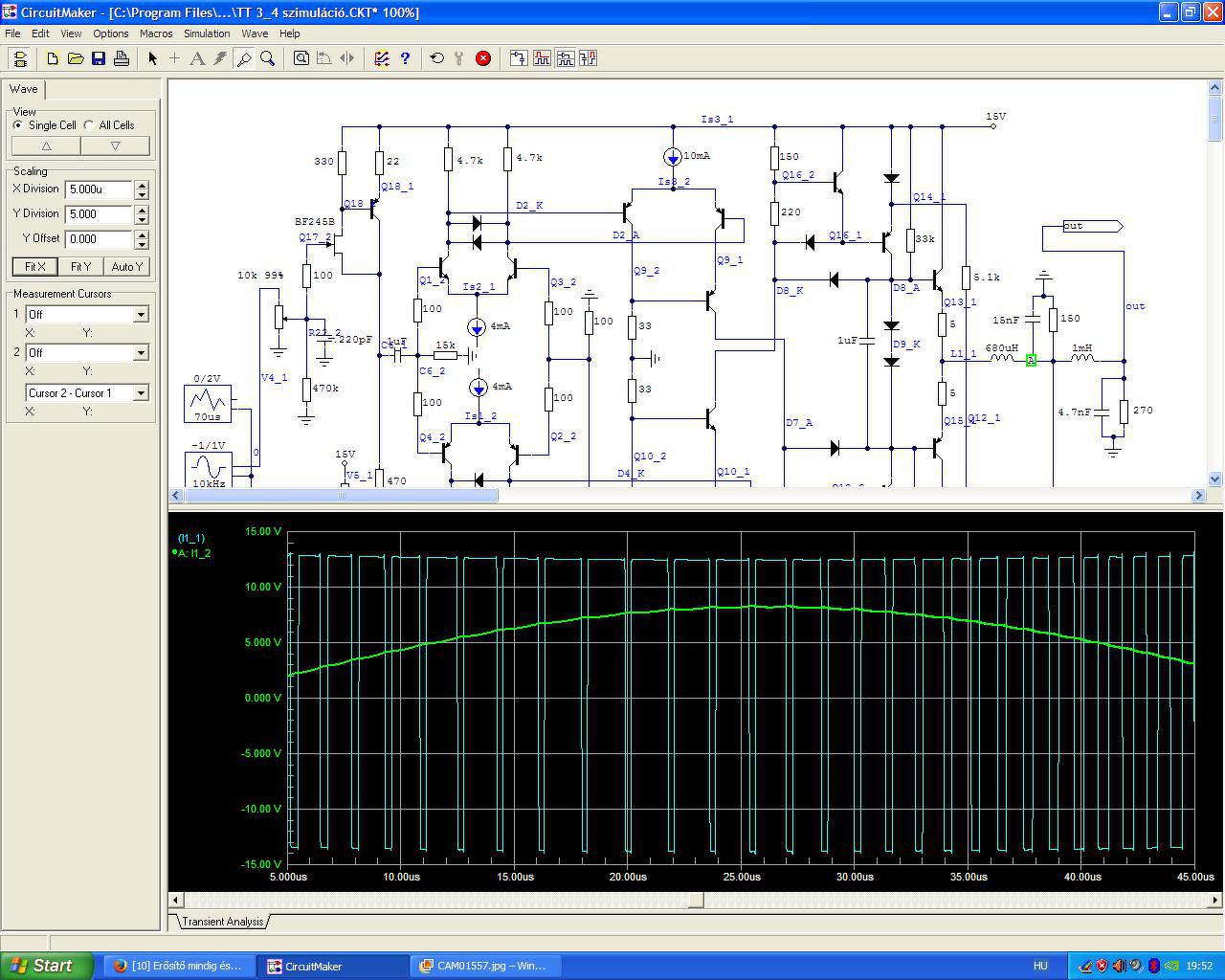Select the Text tool icon
The width and height of the screenshot is (1225, 980).
tap(197, 58)
